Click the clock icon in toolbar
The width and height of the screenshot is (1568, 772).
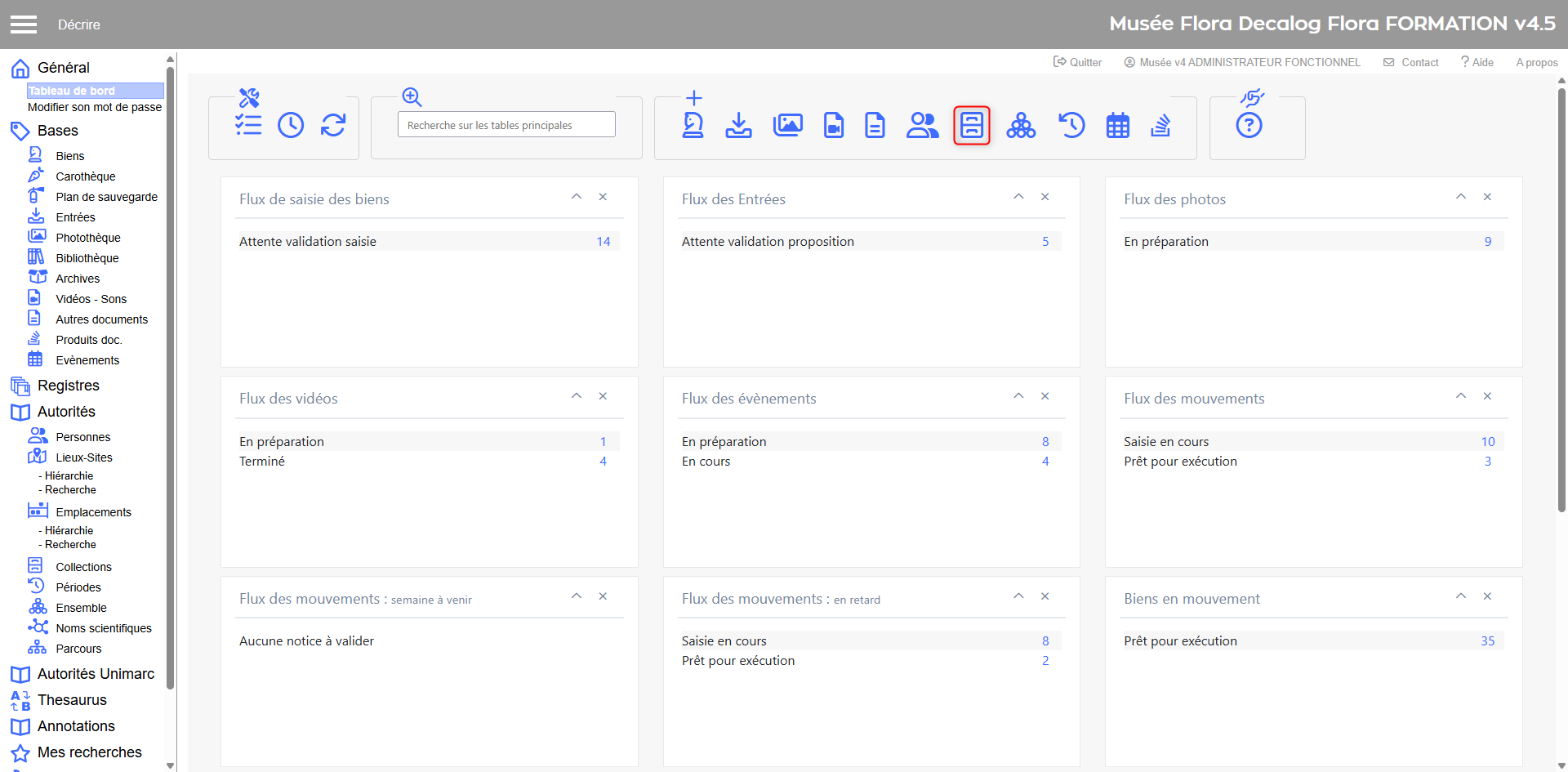coord(291,125)
